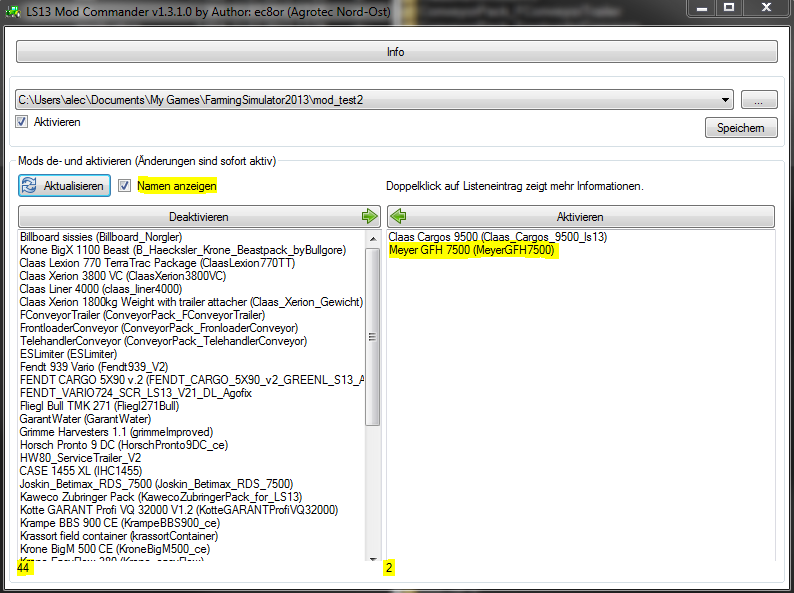Click the green left arrow on Aktivieren
Image resolution: width=794 pixels, height=593 pixels.
399,216
